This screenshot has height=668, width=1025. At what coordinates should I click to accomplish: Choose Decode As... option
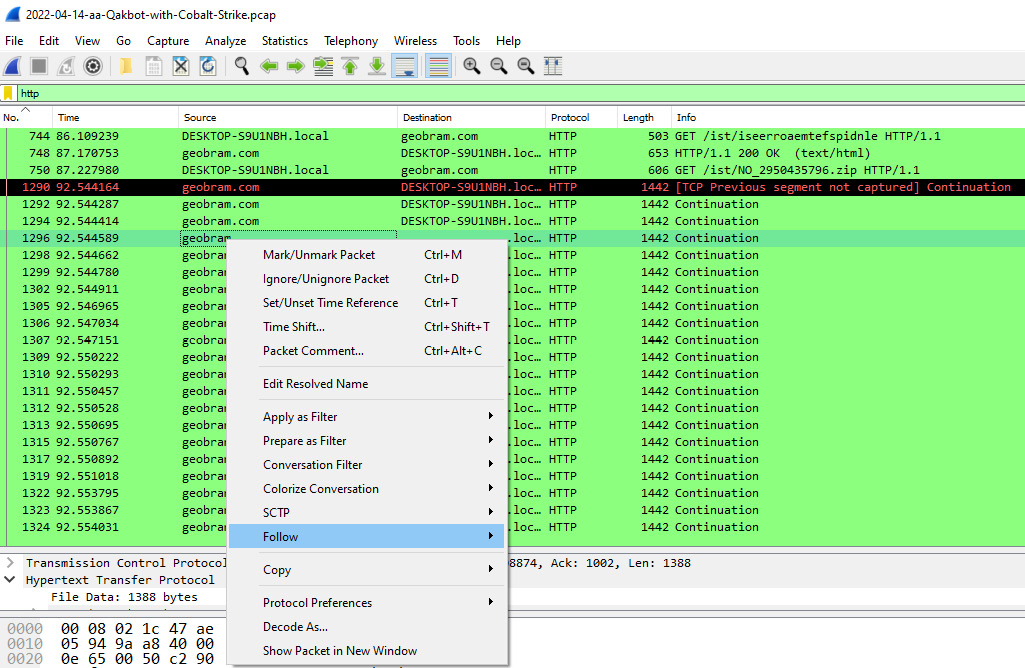coord(367,627)
